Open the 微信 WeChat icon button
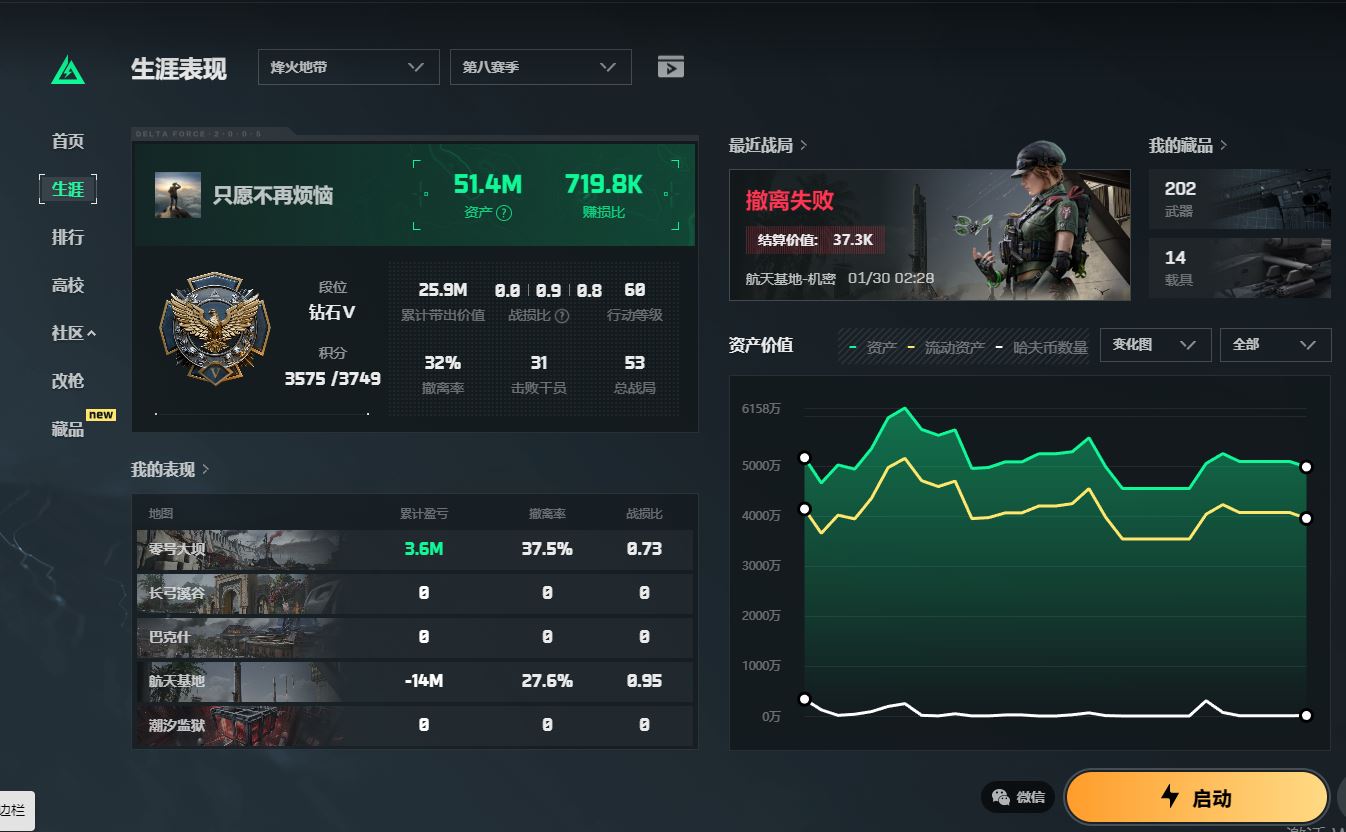This screenshot has width=1346, height=832. tap(1018, 797)
